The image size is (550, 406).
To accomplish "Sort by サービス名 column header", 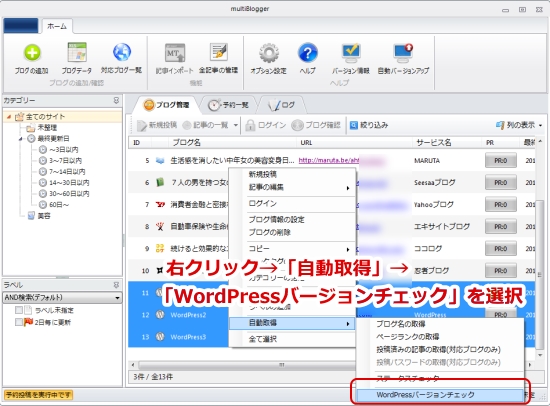I will coord(446,143).
